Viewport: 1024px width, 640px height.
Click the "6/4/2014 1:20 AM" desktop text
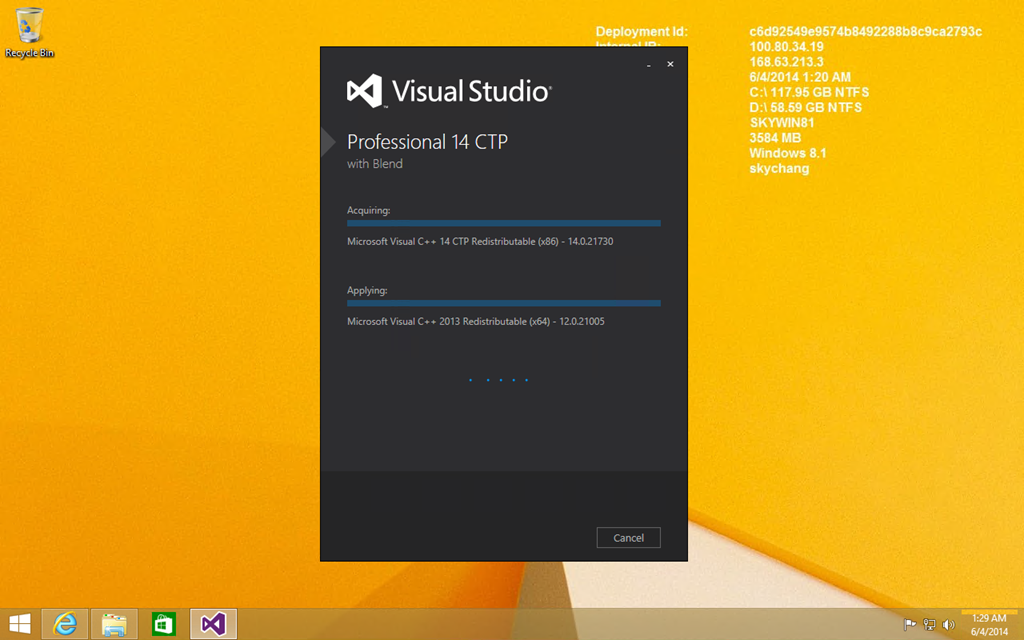tap(800, 77)
